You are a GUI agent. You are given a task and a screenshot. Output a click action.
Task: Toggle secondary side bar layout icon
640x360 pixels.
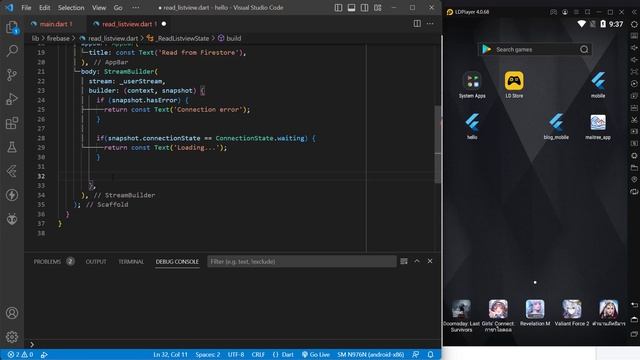364,8
